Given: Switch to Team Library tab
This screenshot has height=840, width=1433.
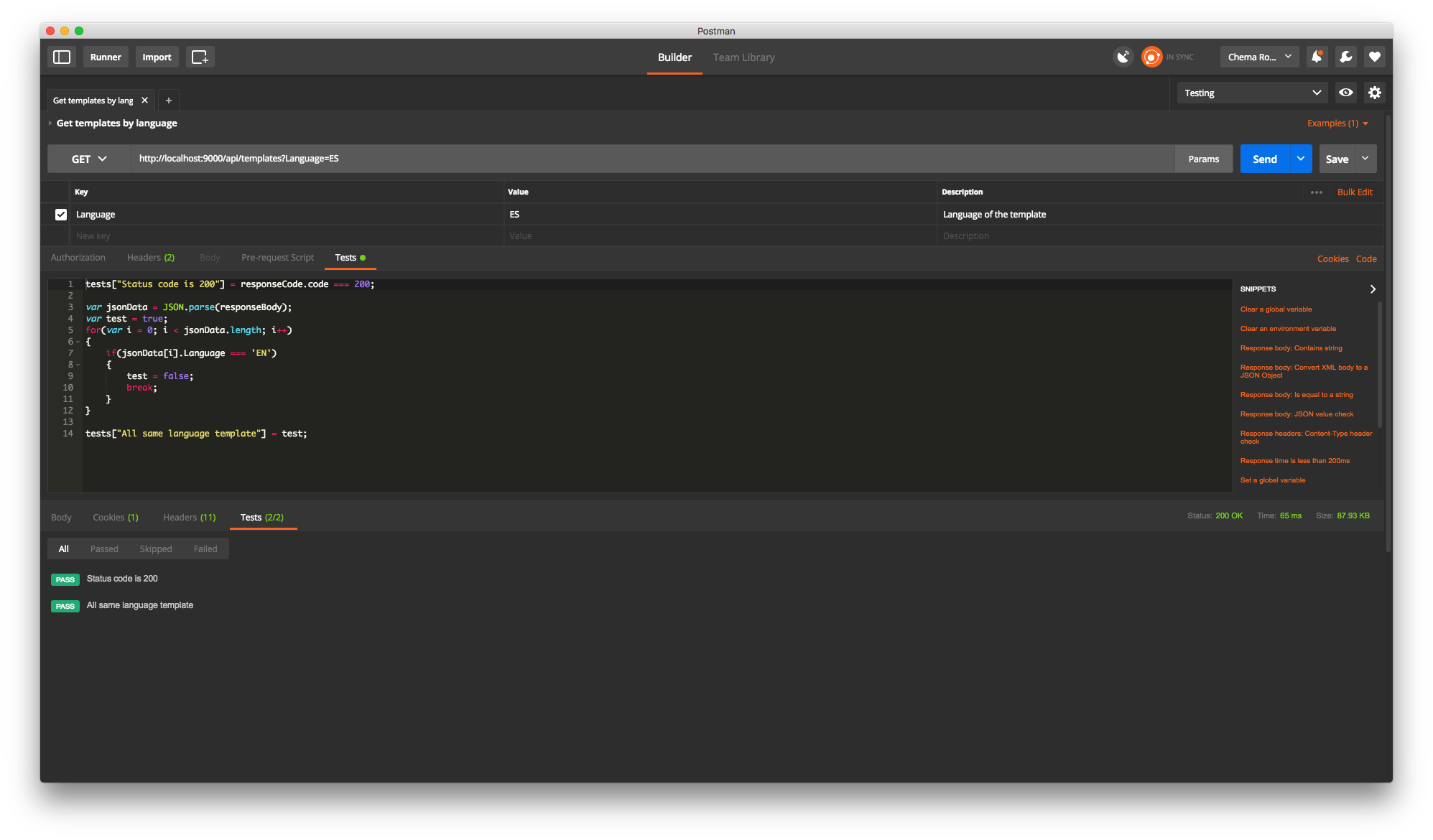Looking at the screenshot, I should pos(743,57).
